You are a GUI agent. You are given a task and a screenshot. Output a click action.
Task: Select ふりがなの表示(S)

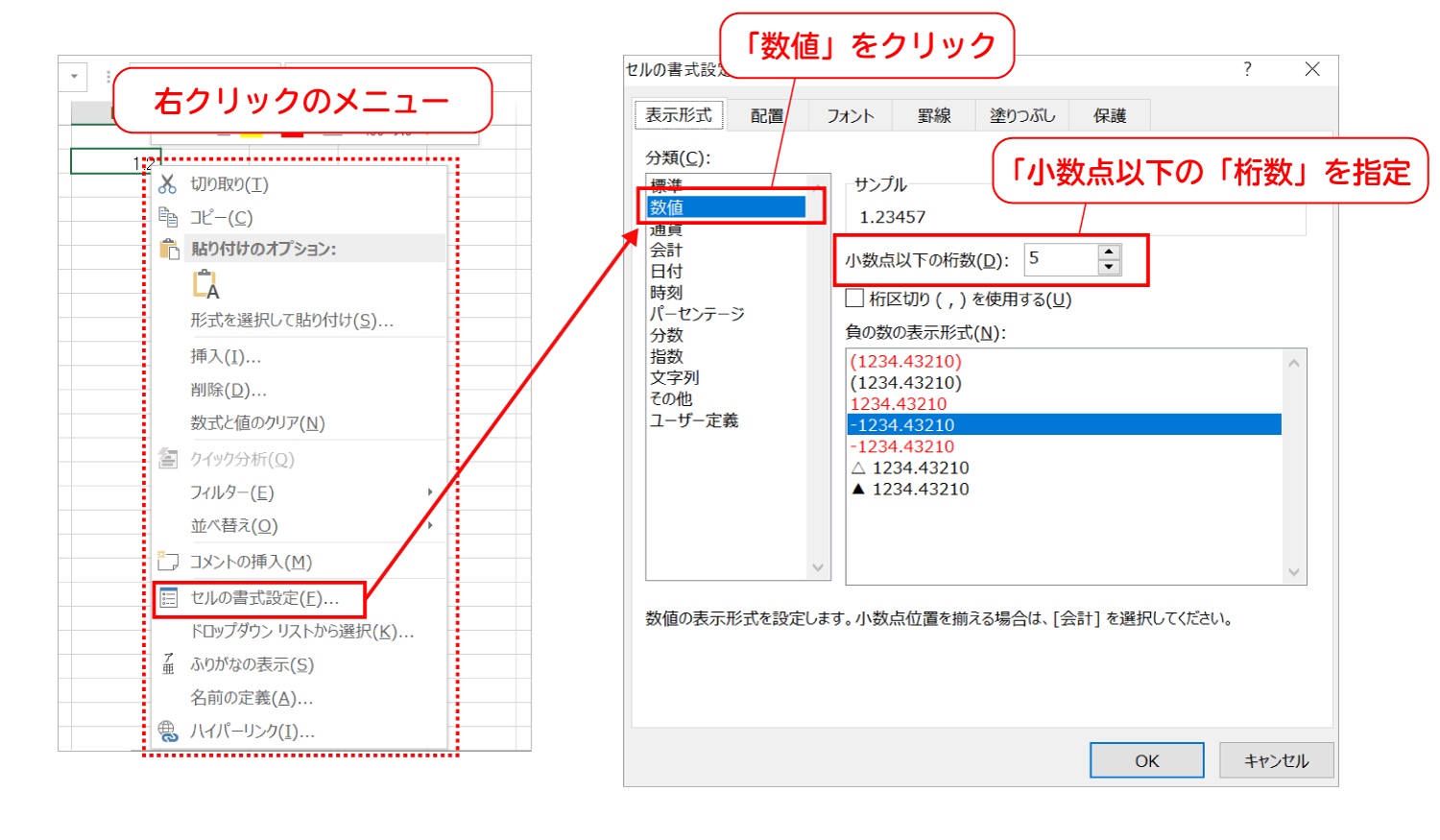252,664
